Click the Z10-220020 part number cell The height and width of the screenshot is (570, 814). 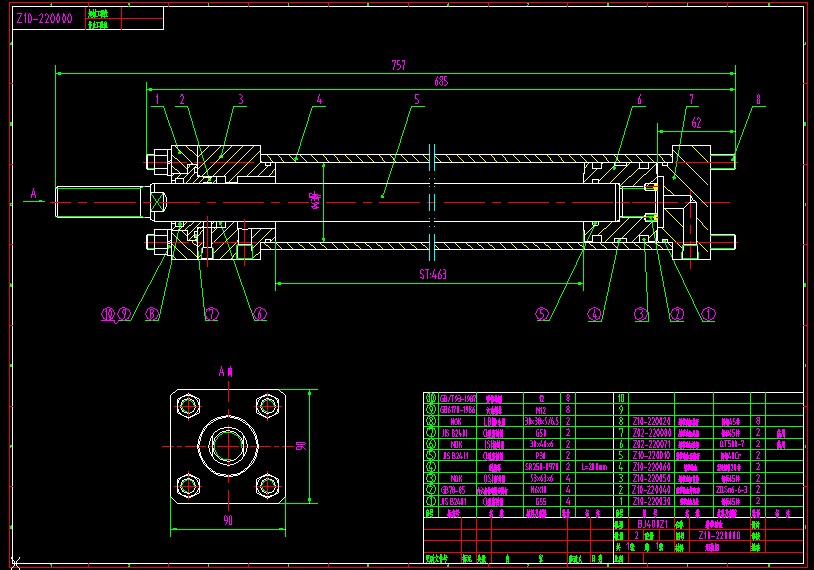pos(652,422)
